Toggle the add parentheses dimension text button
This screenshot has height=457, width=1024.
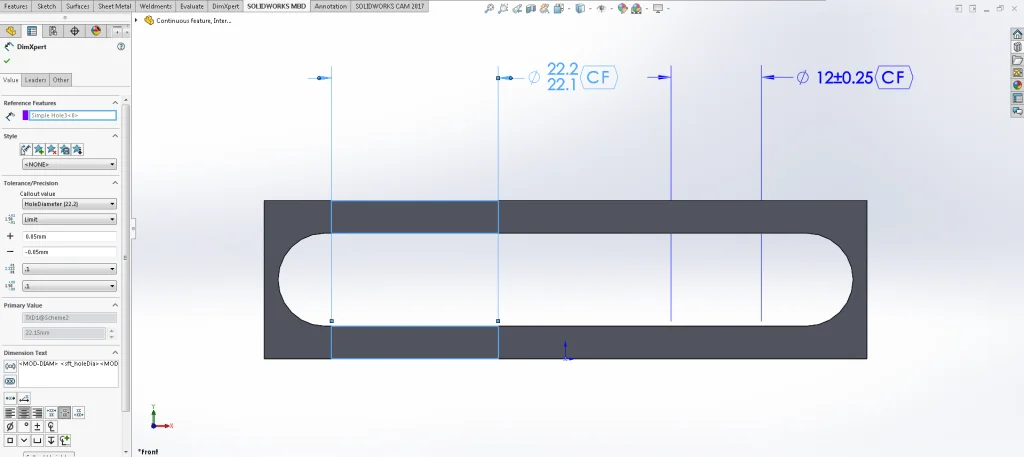click(10, 366)
